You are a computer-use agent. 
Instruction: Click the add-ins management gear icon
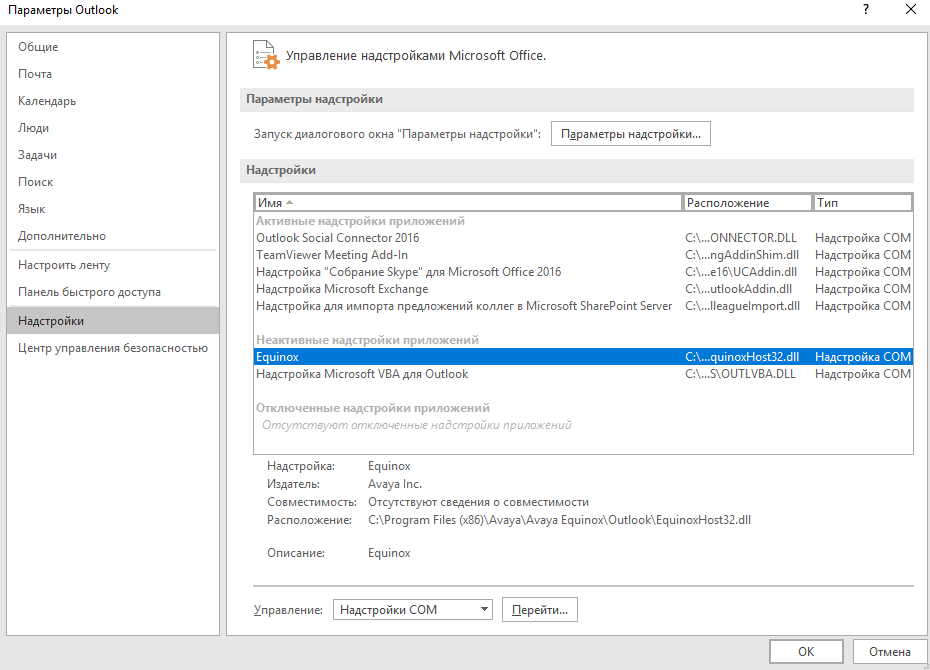(x=266, y=55)
